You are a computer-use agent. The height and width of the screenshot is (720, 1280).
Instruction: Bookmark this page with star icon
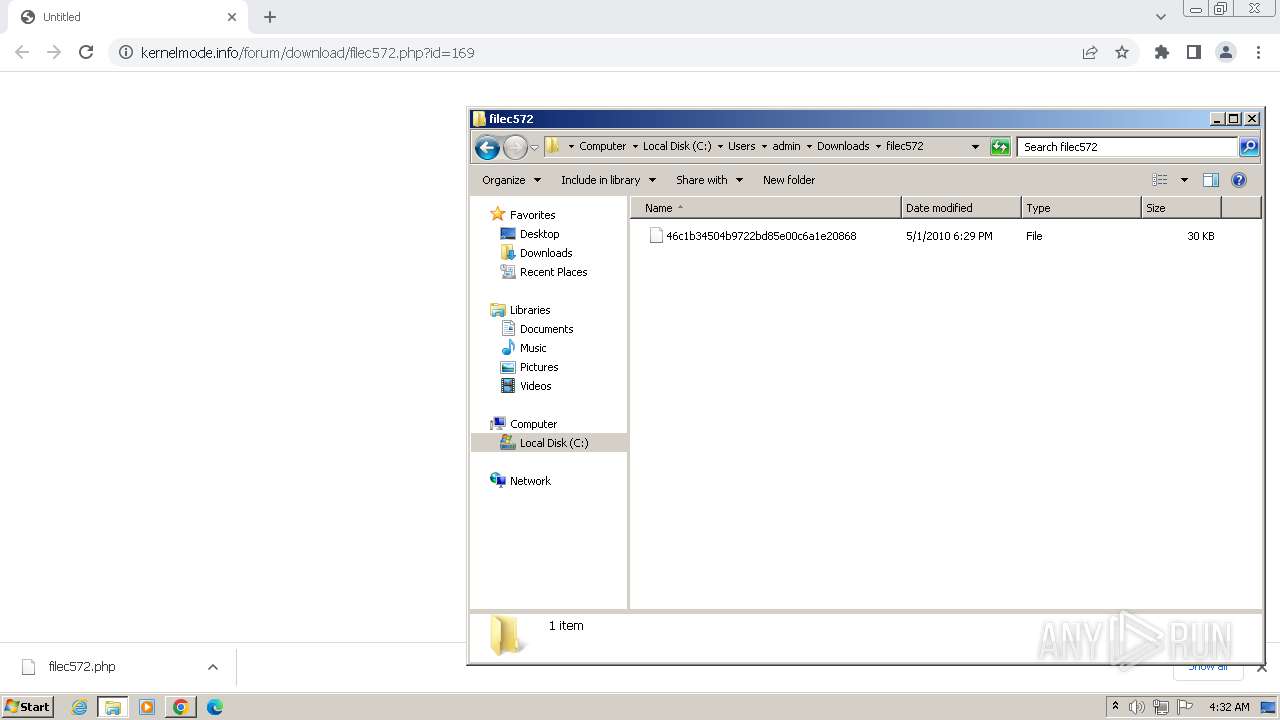1122,52
